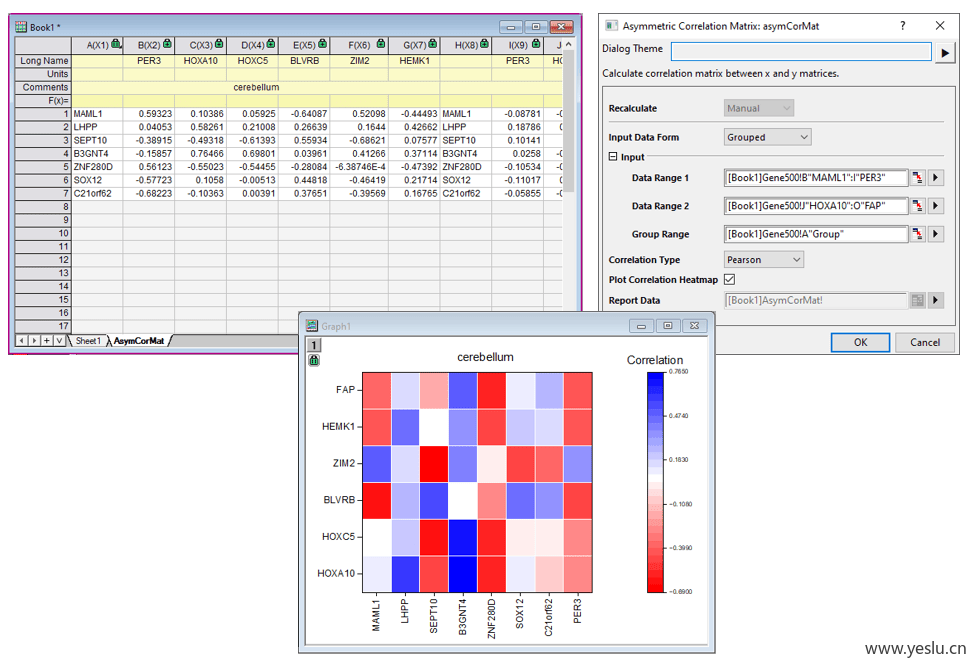Click Report Data sheet browse icon
Screen dimensions: 978x668
pyautogui.click(x=917, y=301)
